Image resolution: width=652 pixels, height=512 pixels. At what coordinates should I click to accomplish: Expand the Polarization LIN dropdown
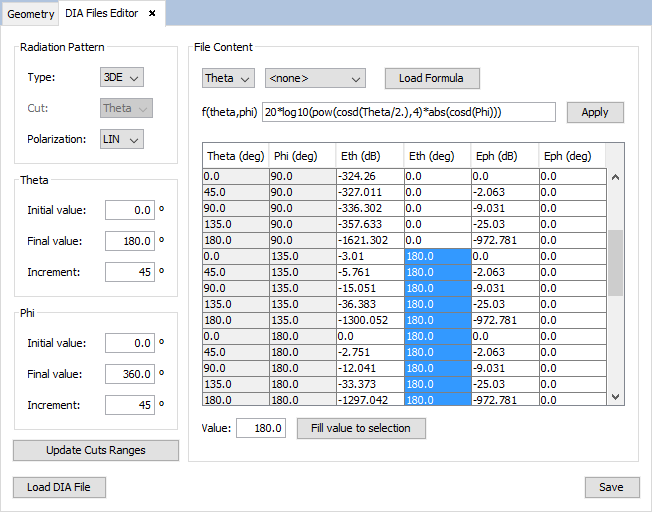tap(122, 139)
